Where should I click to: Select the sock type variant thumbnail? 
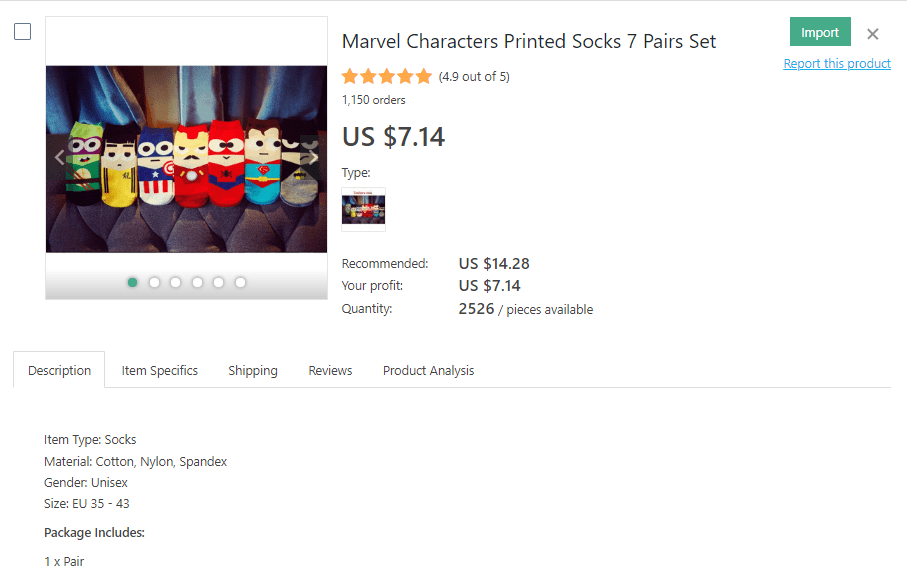pyautogui.click(x=364, y=209)
